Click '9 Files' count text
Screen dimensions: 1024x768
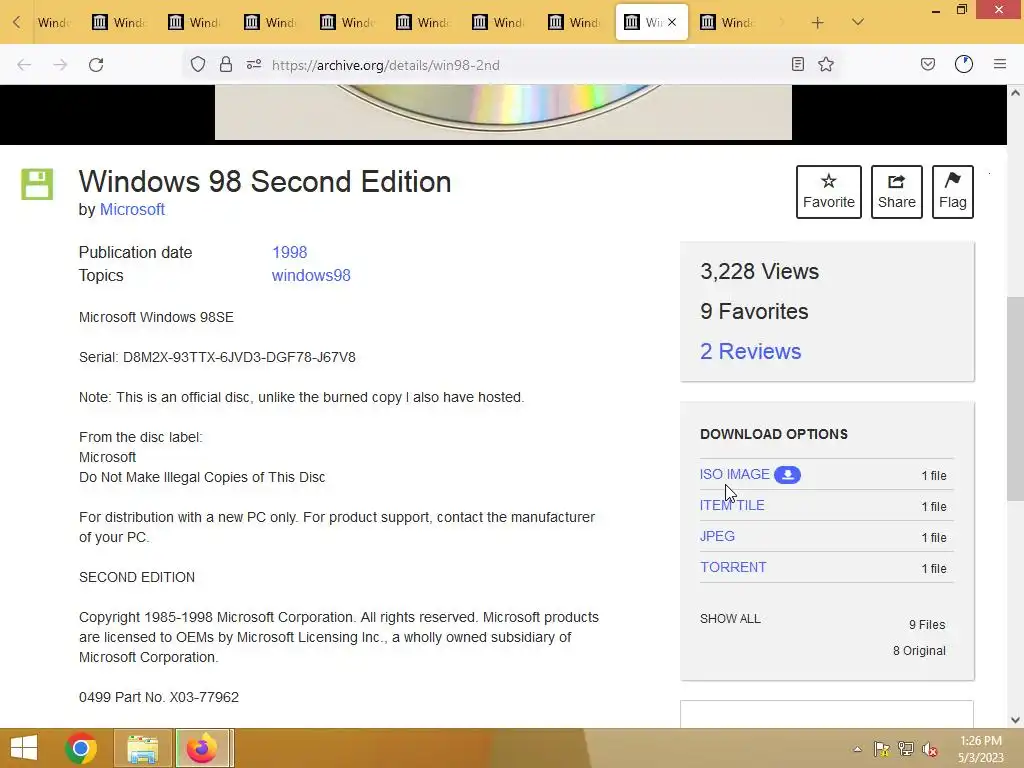(927, 624)
